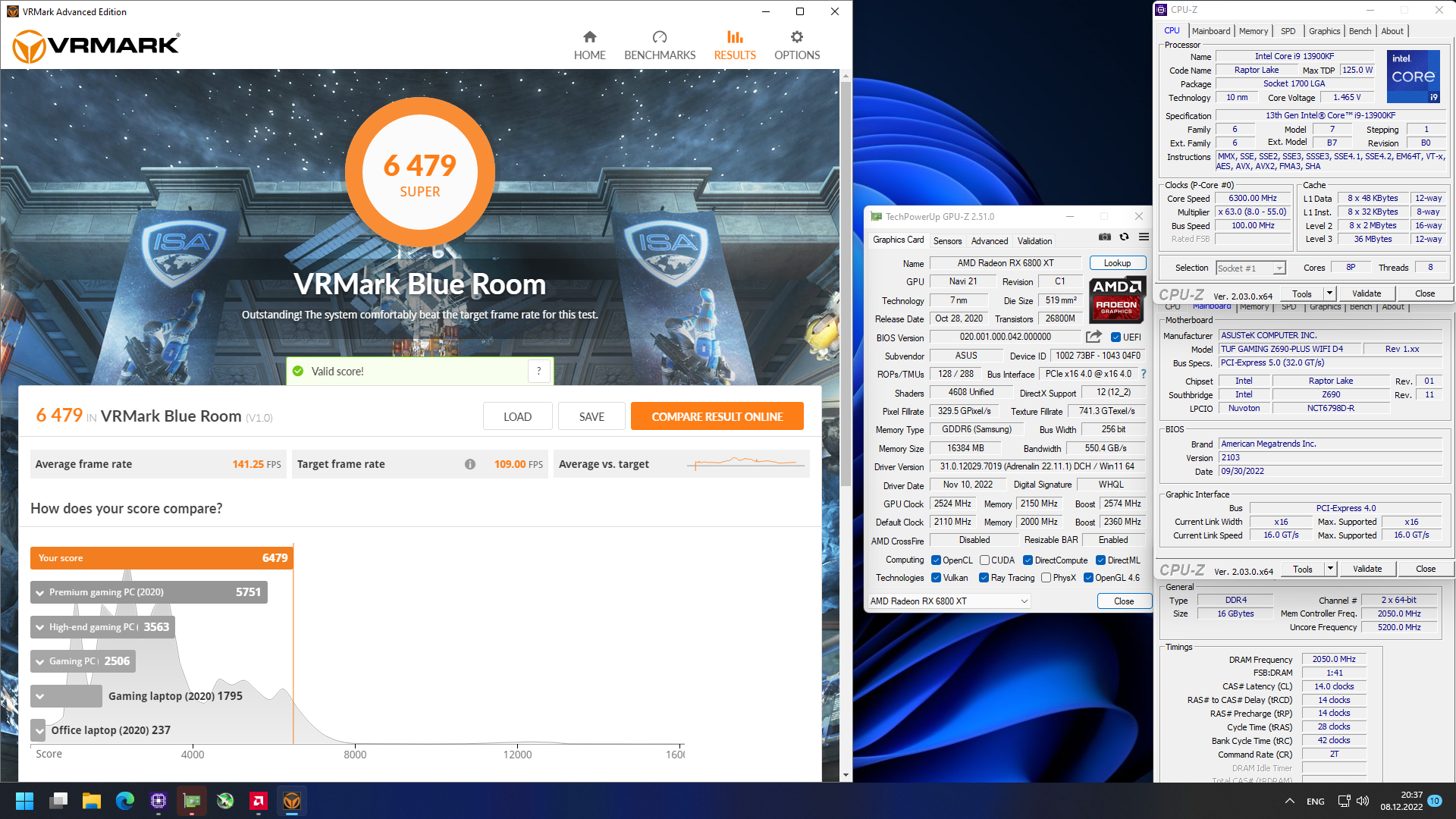The width and height of the screenshot is (1456, 819).
Task: Click the Intel Core i9 logo in CPU-Z
Action: (x=1414, y=77)
